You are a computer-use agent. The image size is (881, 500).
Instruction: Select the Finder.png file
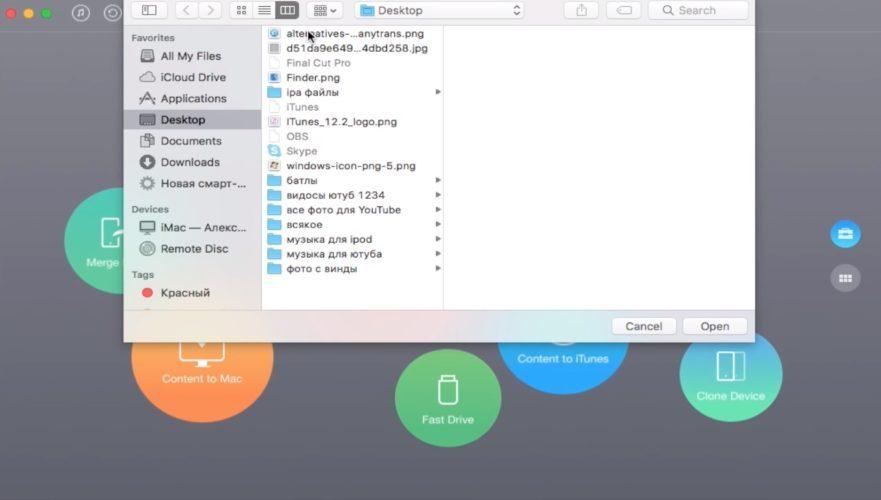(312, 77)
